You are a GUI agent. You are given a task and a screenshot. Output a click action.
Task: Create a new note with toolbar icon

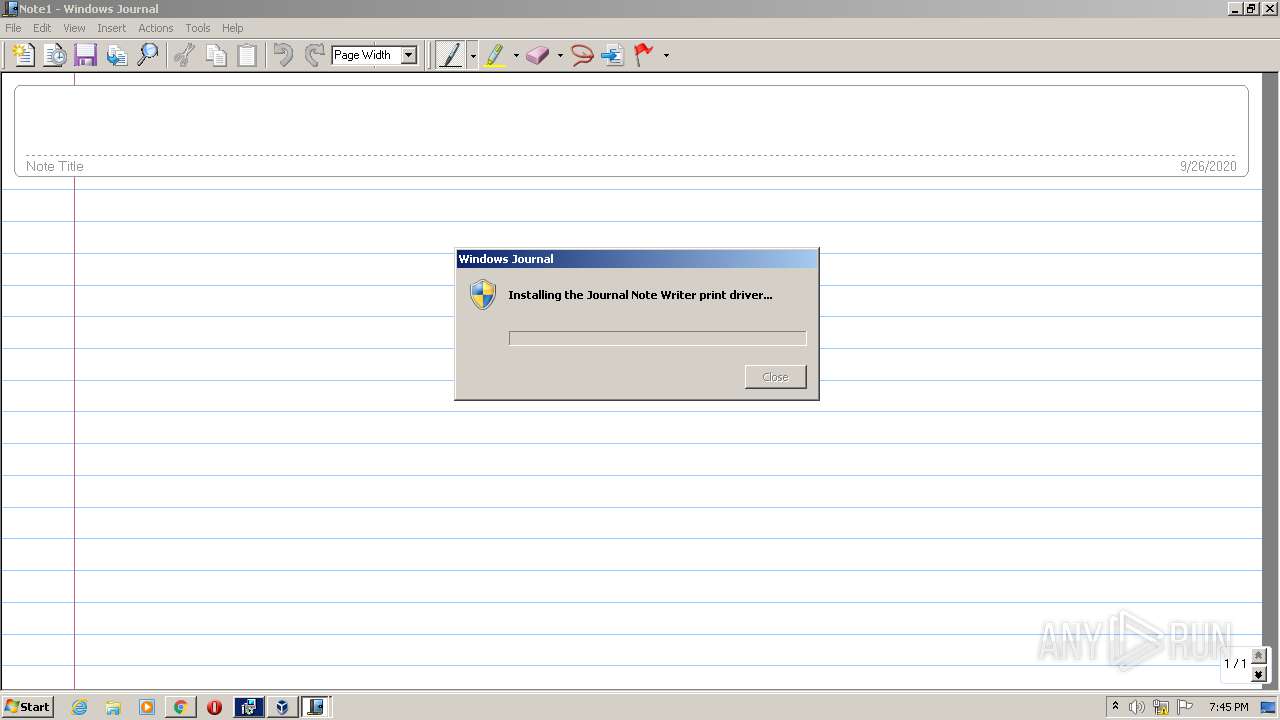click(x=23, y=55)
